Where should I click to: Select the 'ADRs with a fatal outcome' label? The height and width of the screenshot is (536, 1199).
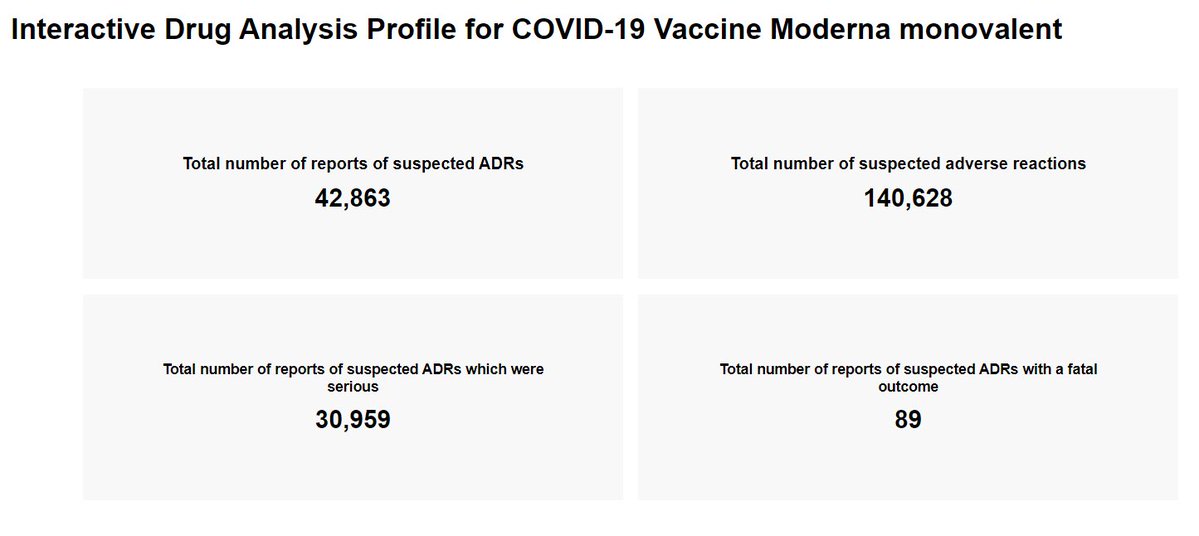[908, 369]
